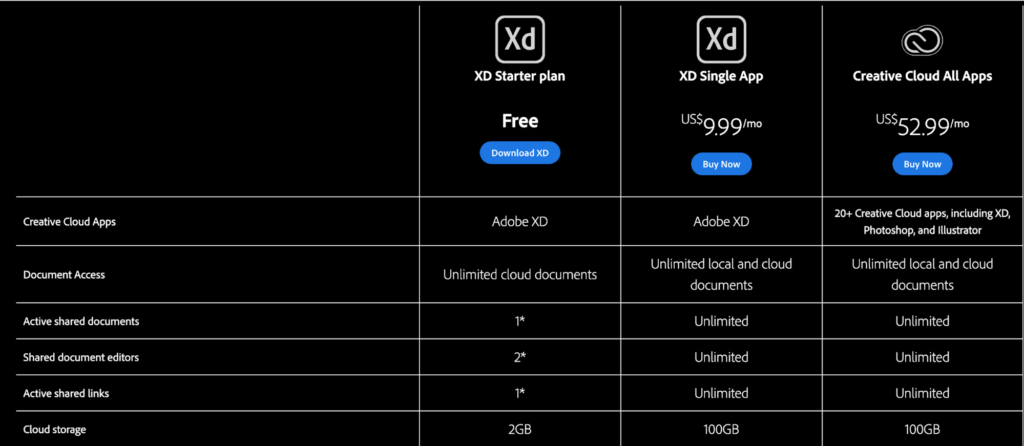The image size is (1024, 446).
Task: Select the Creative Cloud All Apps title
Action: pyautogui.click(x=922, y=76)
